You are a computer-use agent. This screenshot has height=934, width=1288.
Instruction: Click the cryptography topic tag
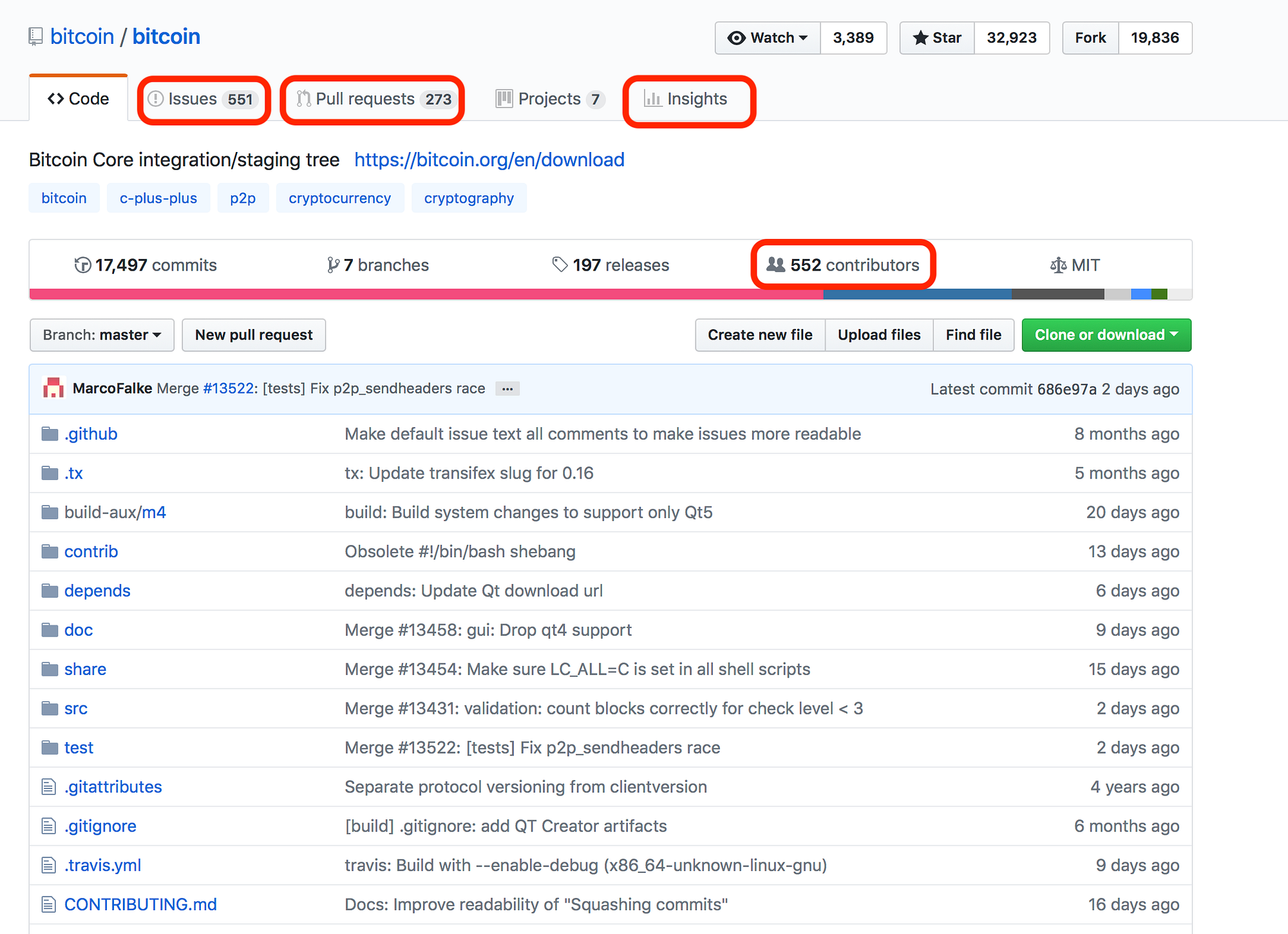tap(469, 198)
